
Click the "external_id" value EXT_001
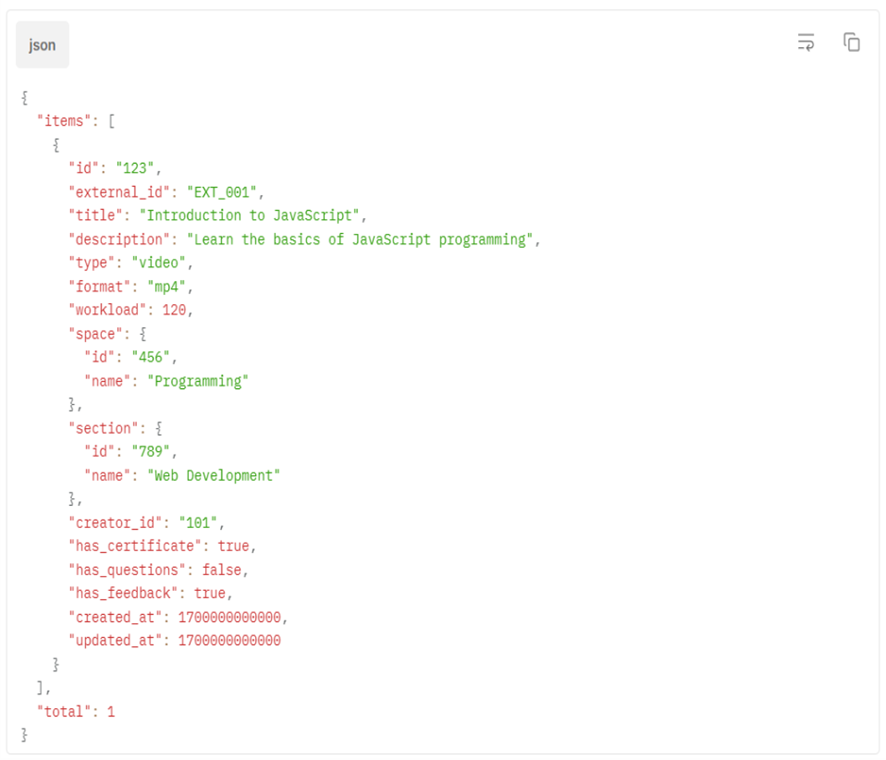click(x=224, y=192)
